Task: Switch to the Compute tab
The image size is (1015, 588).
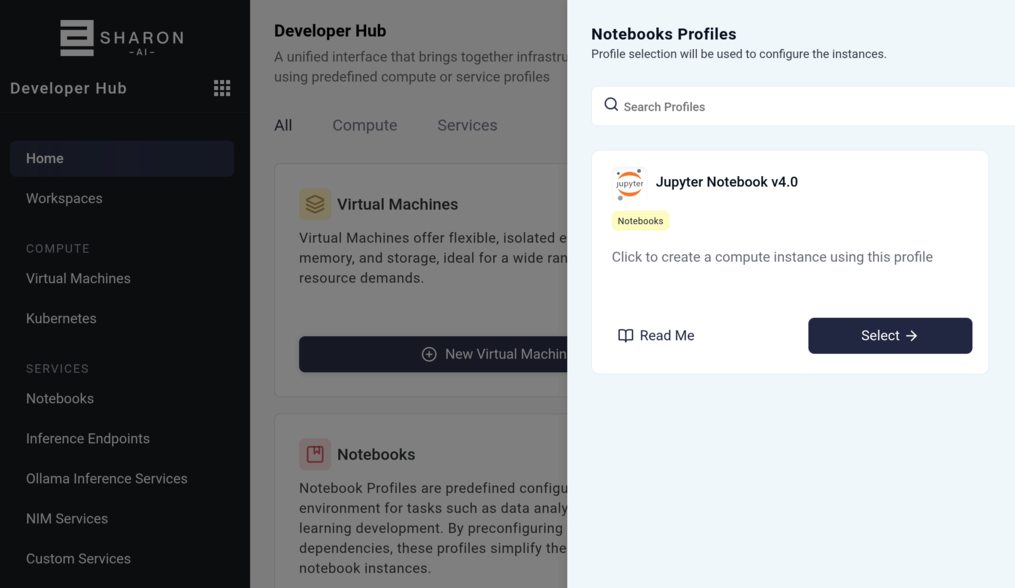Action: [x=364, y=126]
